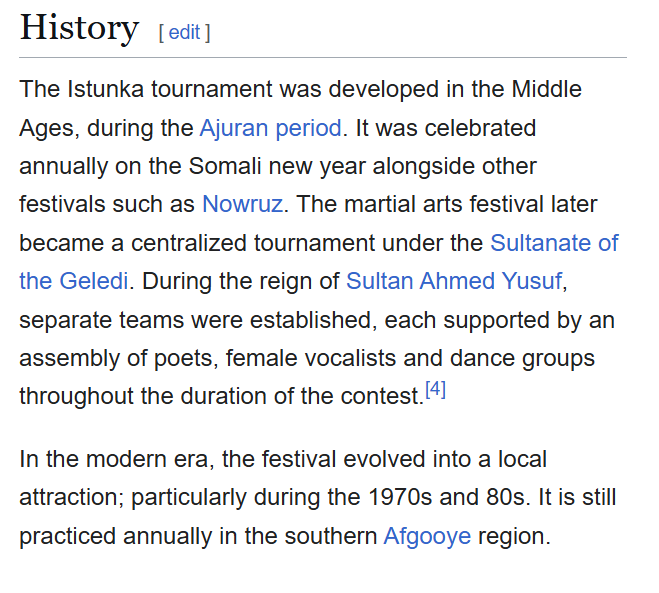
Task: Open the Afgooye region link
Action: pyautogui.click(x=427, y=535)
